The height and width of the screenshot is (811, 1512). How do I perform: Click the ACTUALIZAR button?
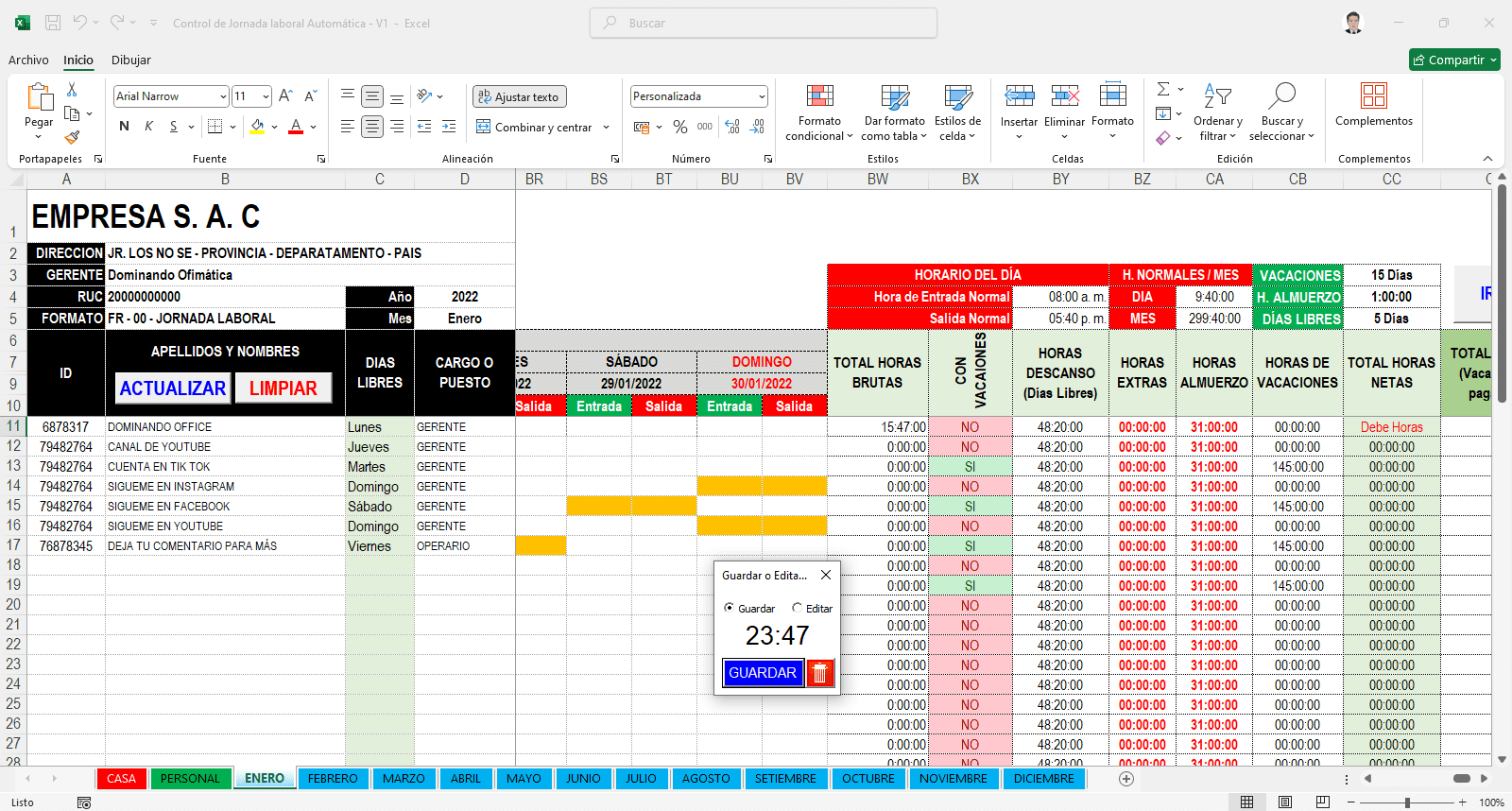[173, 388]
